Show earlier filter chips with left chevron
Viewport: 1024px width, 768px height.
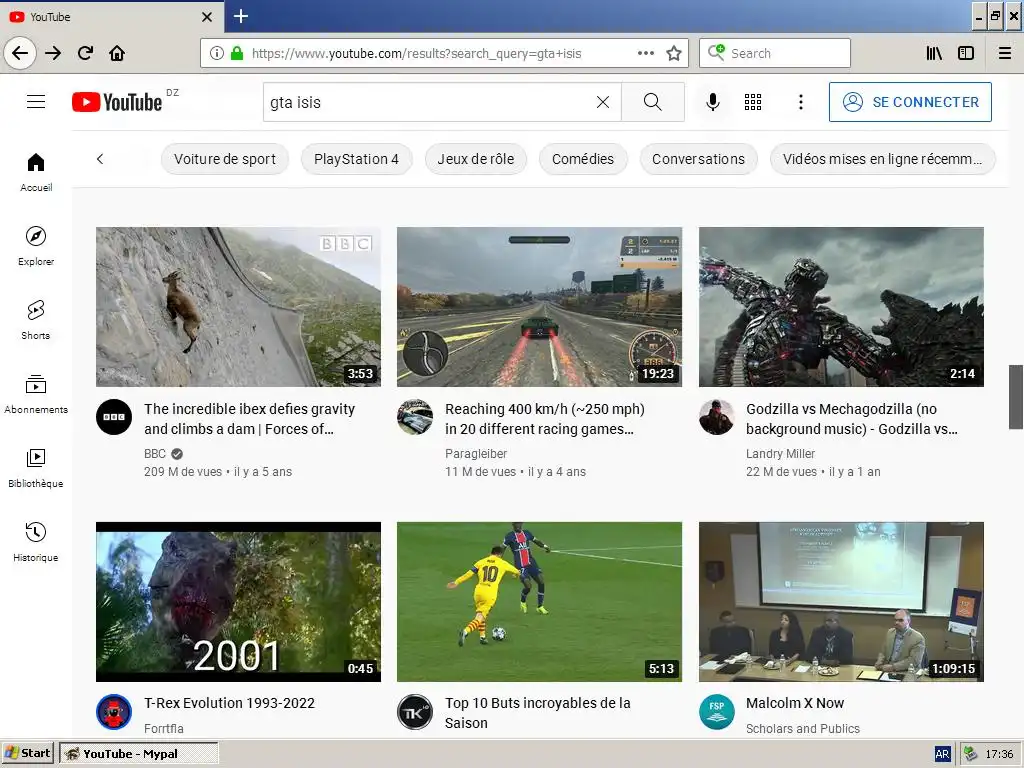click(x=100, y=159)
